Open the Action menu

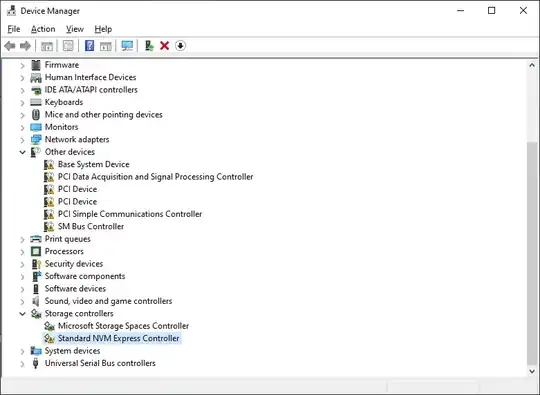point(43,29)
